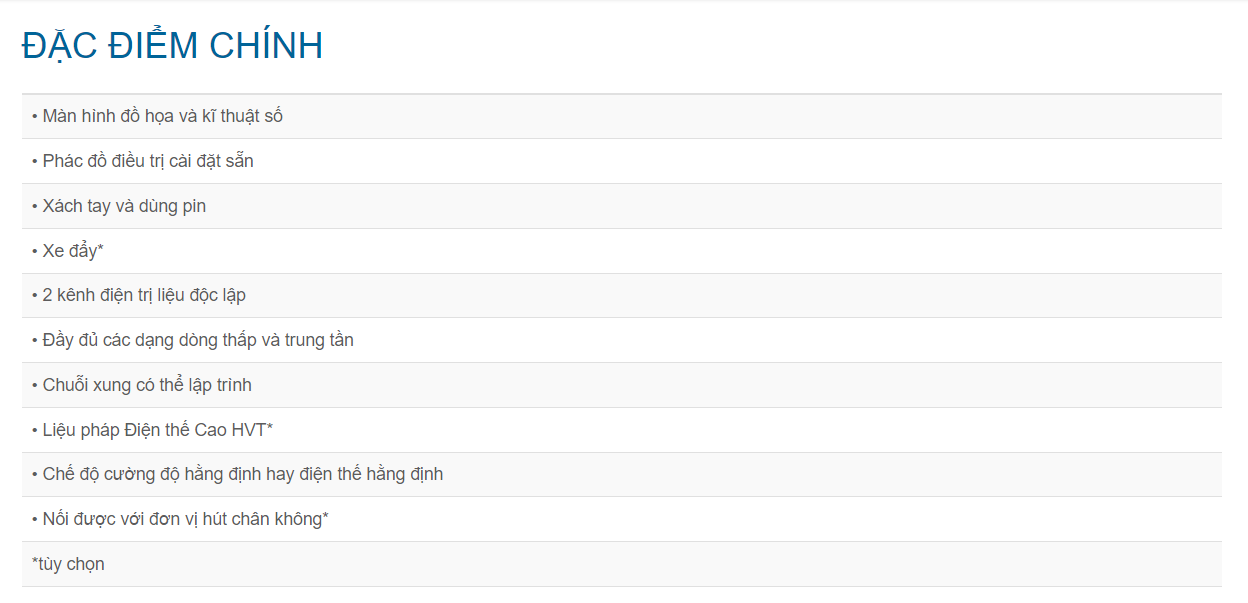Click the asterisk after "chân không"

click(x=326, y=517)
